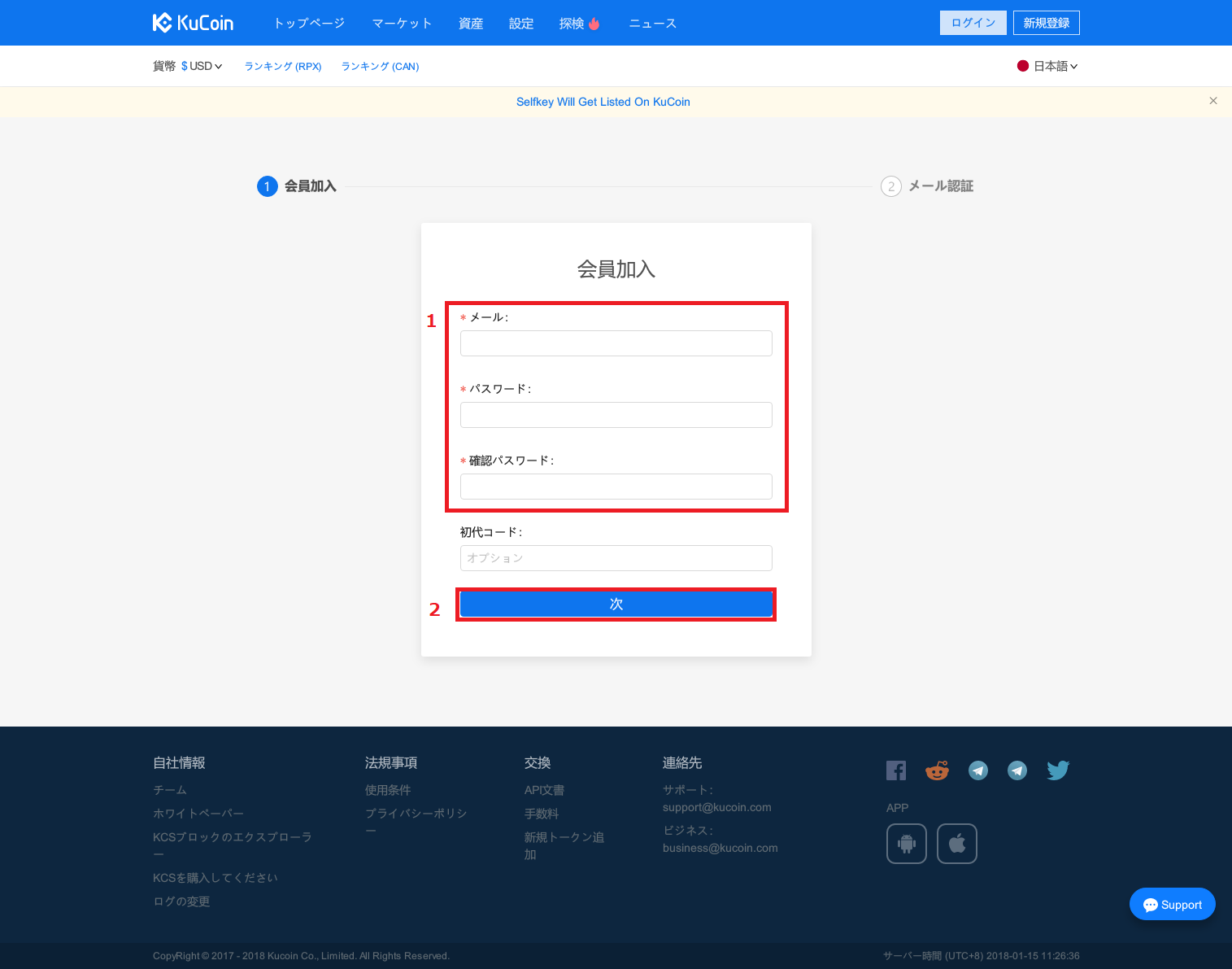The height and width of the screenshot is (969, 1232).
Task: Click the blue 次 button
Action: [616, 604]
